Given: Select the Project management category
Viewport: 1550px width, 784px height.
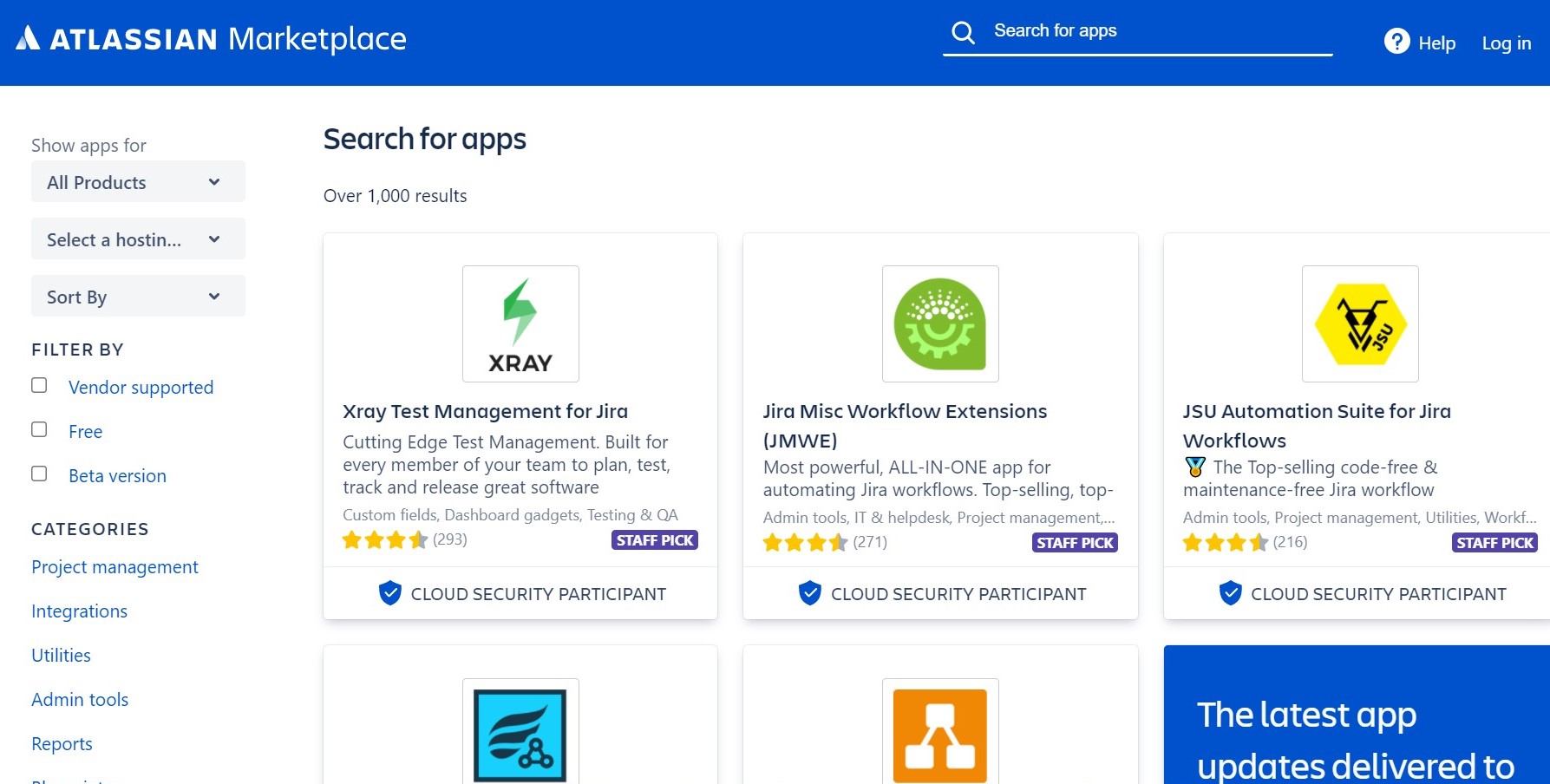Looking at the screenshot, I should pyautogui.click(x=114, y=567).
